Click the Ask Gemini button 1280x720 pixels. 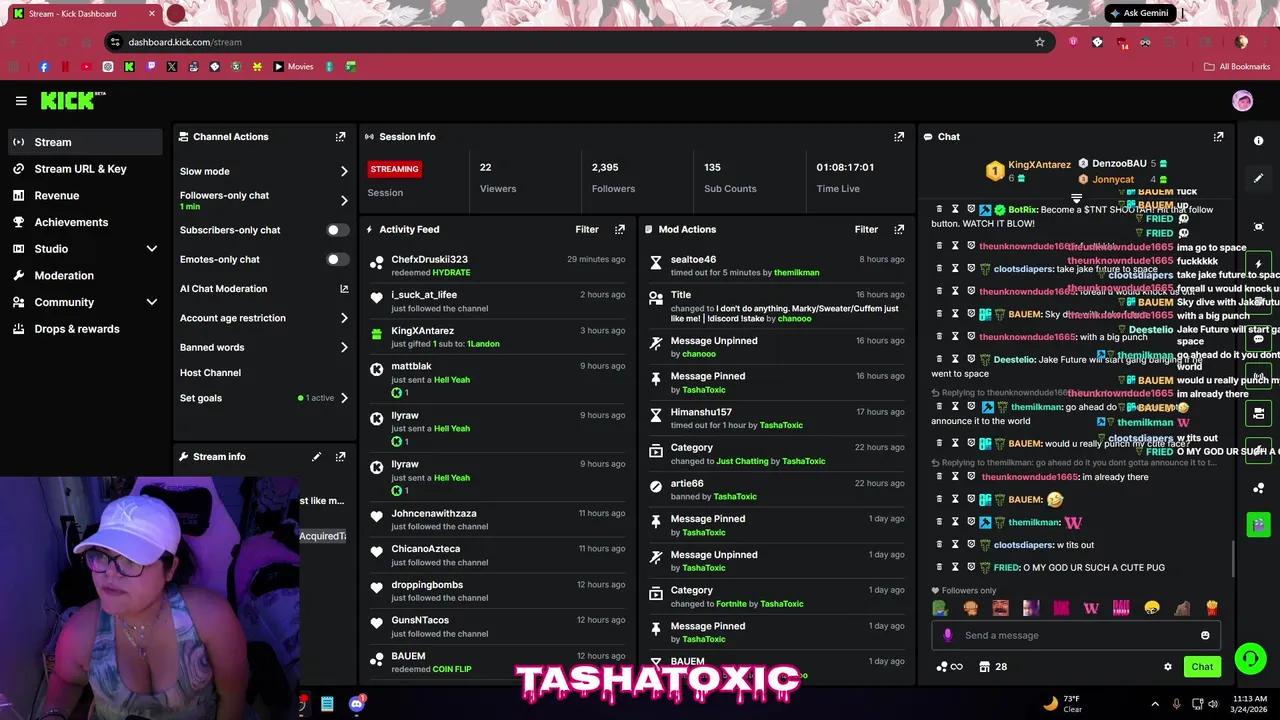1139,13
